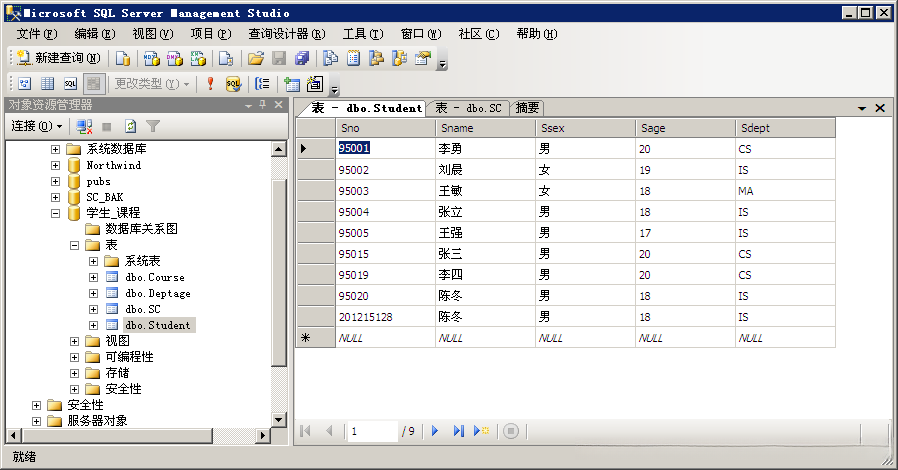
Task: Toggle the Results pane
Action: click(x=93, y=84)
